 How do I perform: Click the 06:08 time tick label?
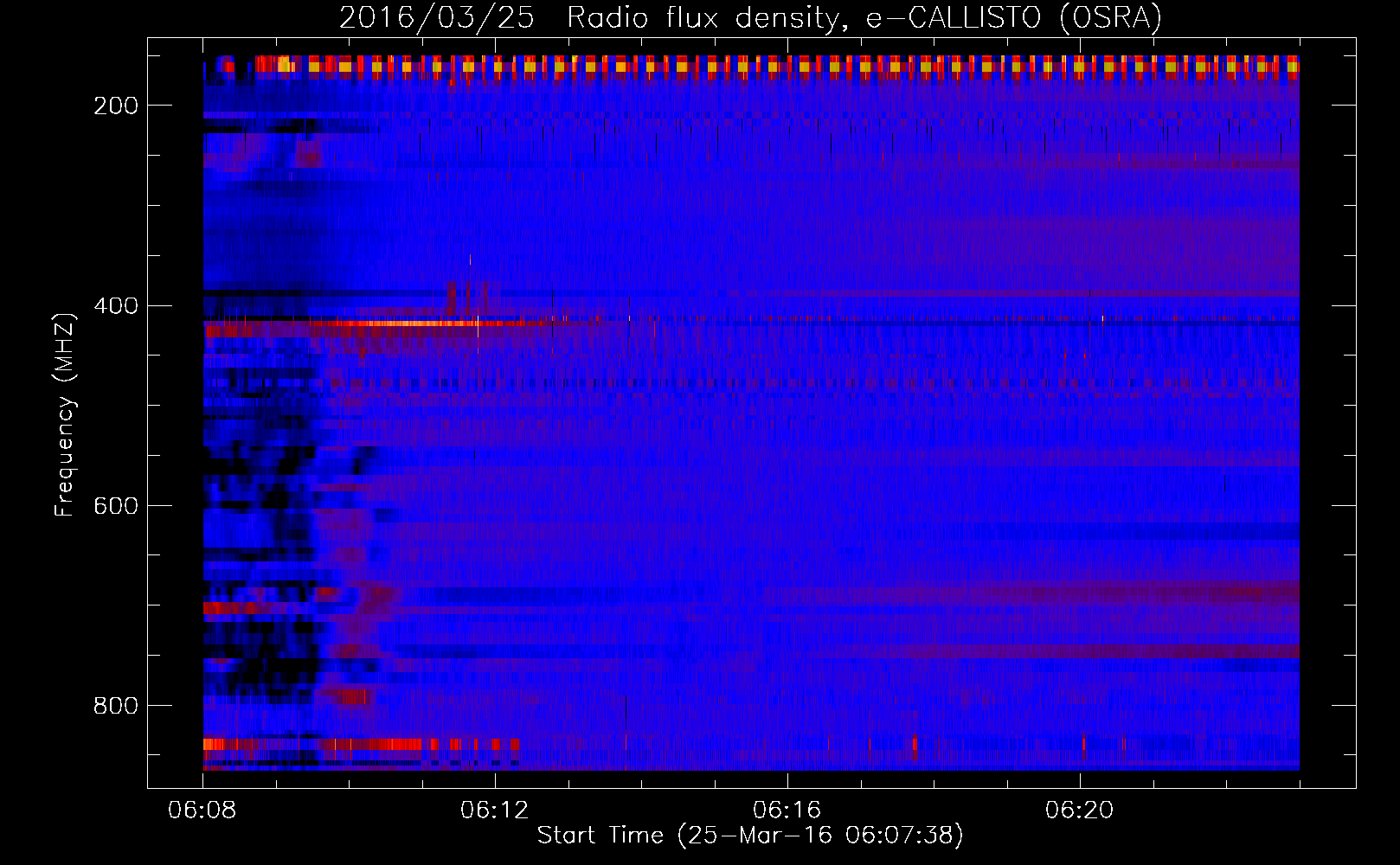pyautogui.click(x=202, y=811)
